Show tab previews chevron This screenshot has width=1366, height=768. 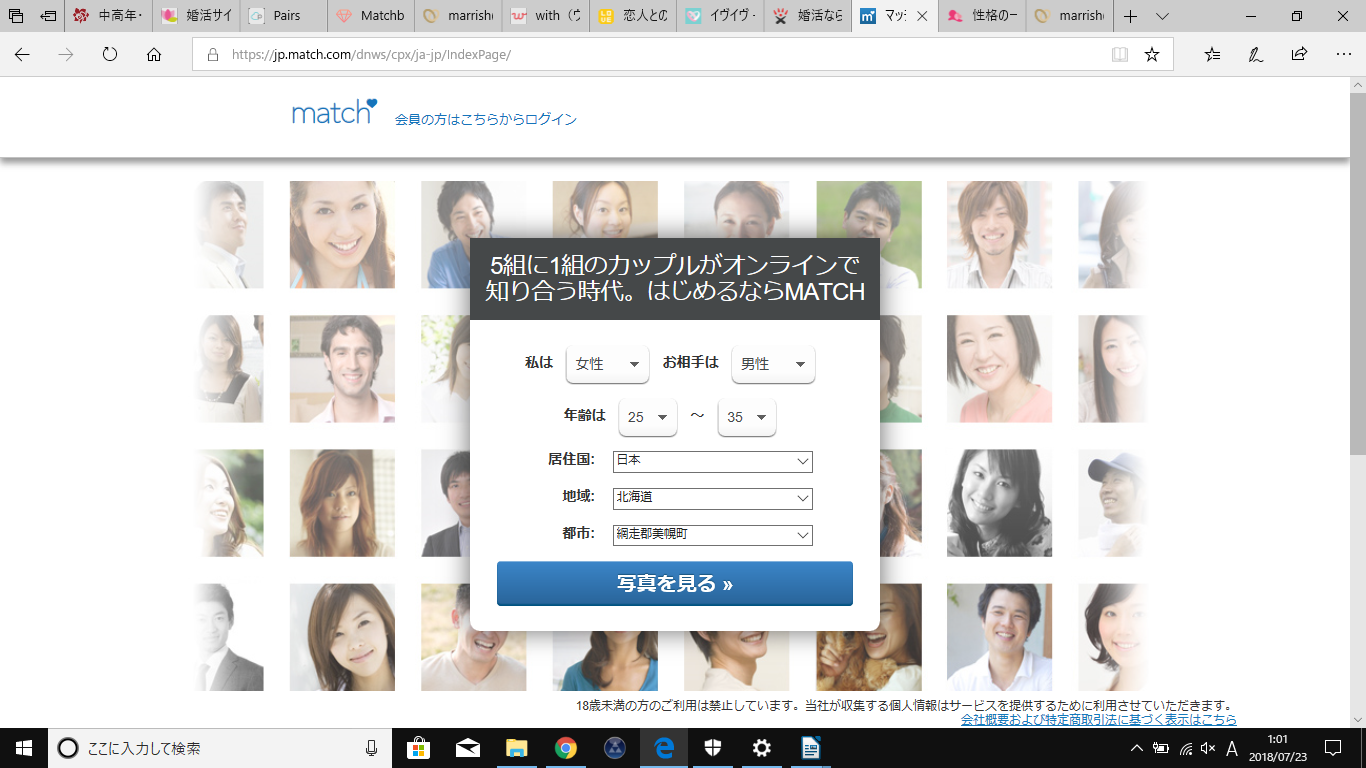[x=1162, y=16]
